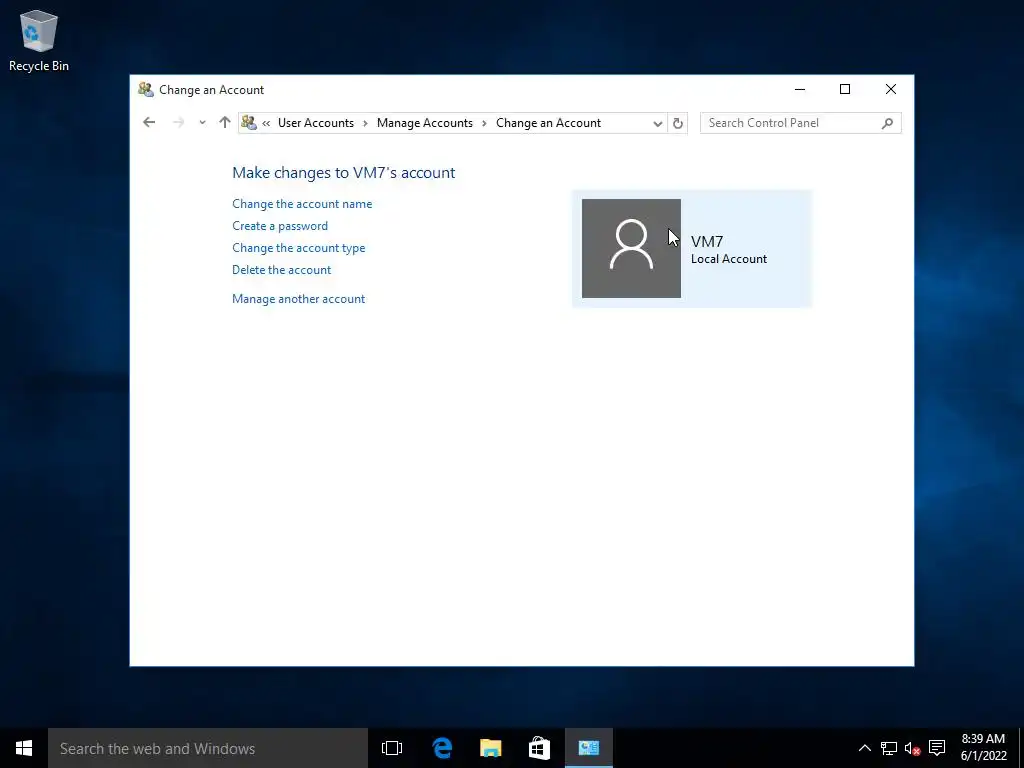Expand the recent locations dropdown arrow
Screen dimensions: 1024x768
pos(202,122)
